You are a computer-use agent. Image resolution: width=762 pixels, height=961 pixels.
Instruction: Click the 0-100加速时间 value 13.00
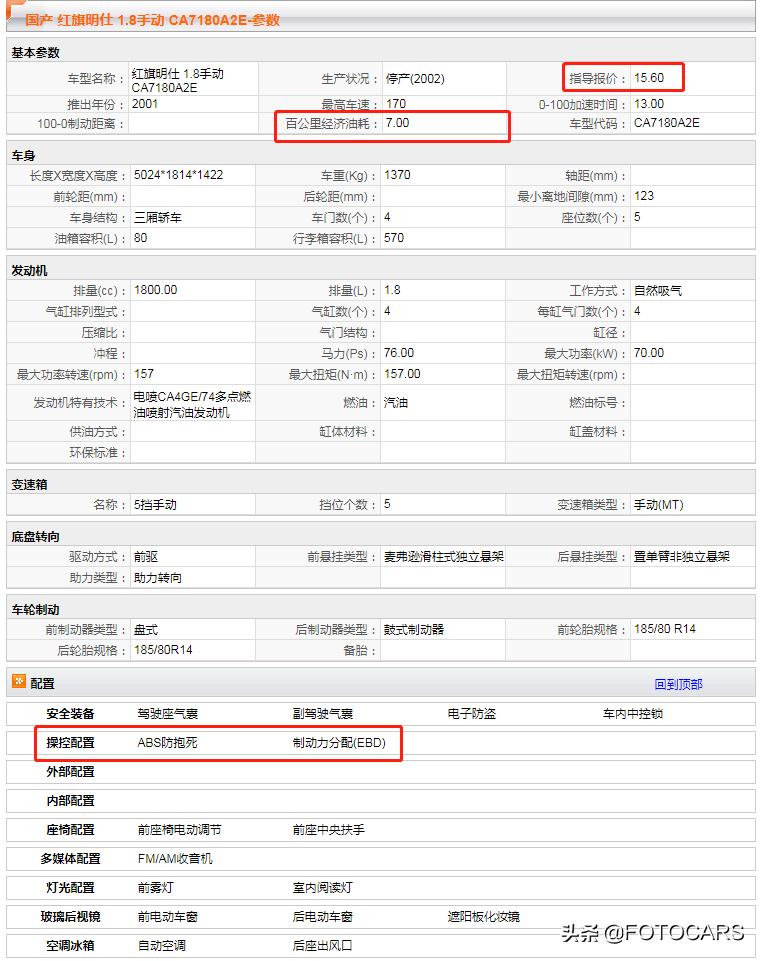[x=649, y=104]
